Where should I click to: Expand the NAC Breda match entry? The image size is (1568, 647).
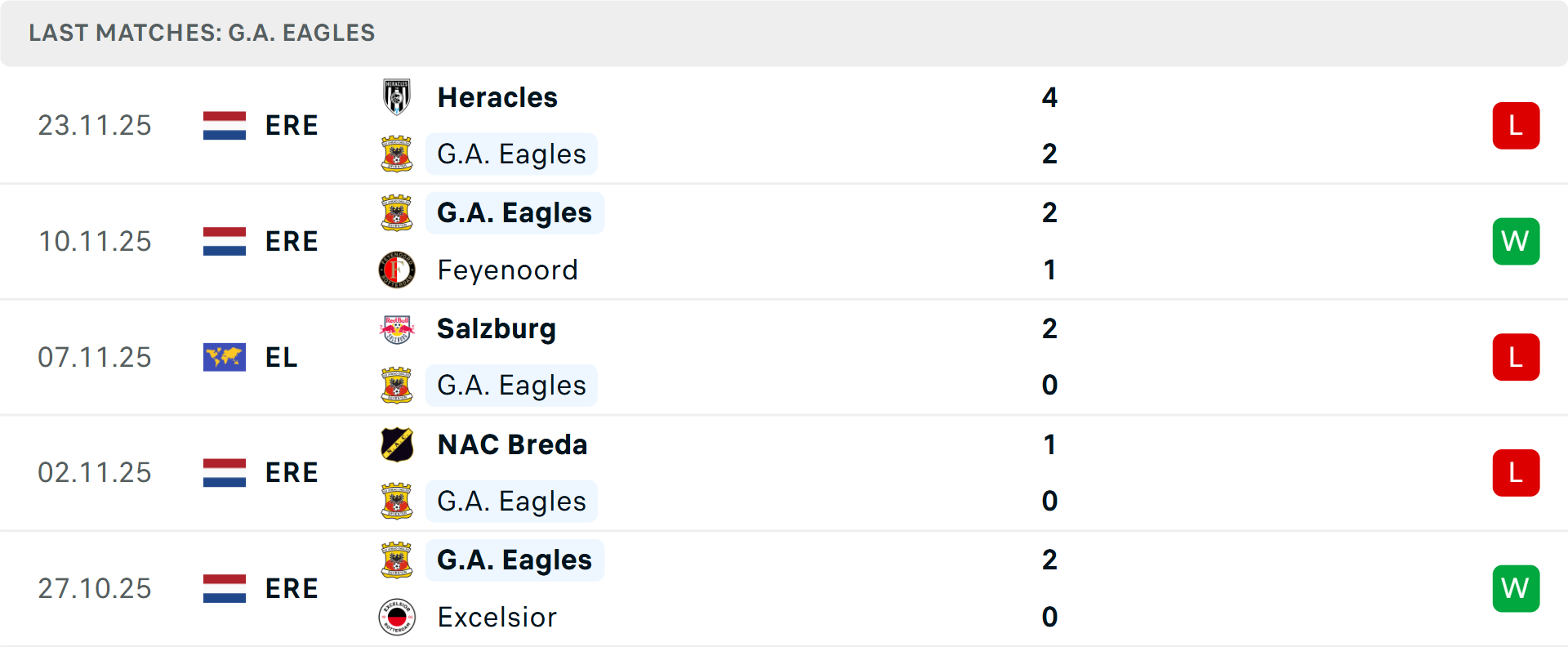[784, 472]
